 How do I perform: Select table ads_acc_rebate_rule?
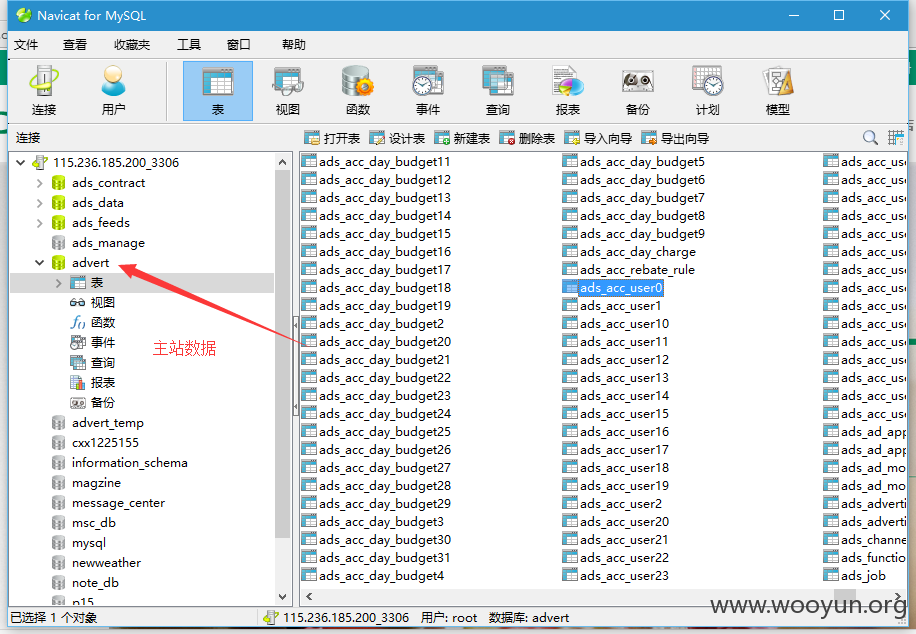637,270
